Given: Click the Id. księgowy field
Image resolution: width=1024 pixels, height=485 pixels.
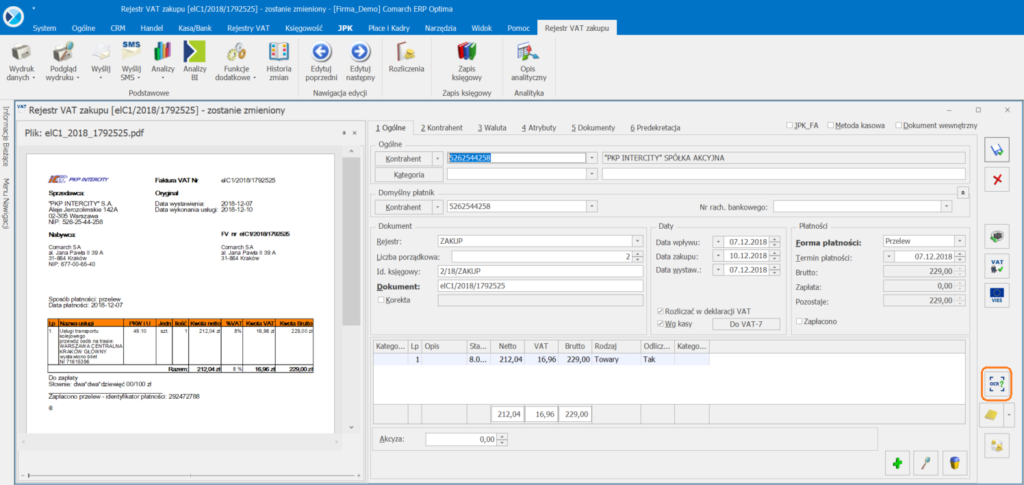Looking at the screenshot, I should [x=540, y=271].
